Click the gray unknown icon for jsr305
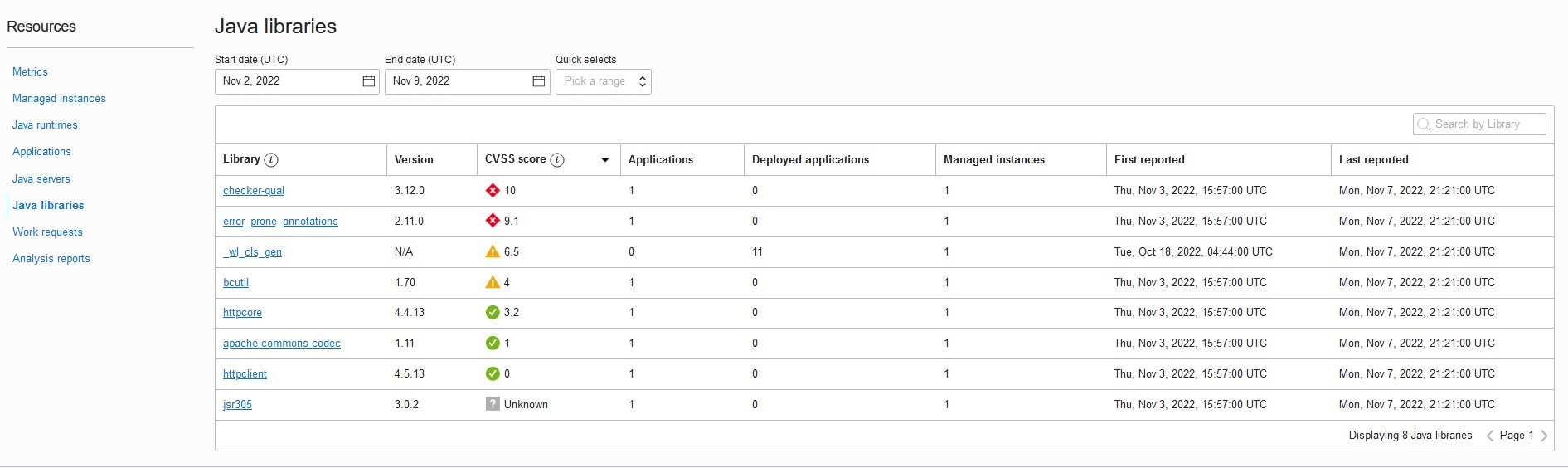 [x=493, y=405]
